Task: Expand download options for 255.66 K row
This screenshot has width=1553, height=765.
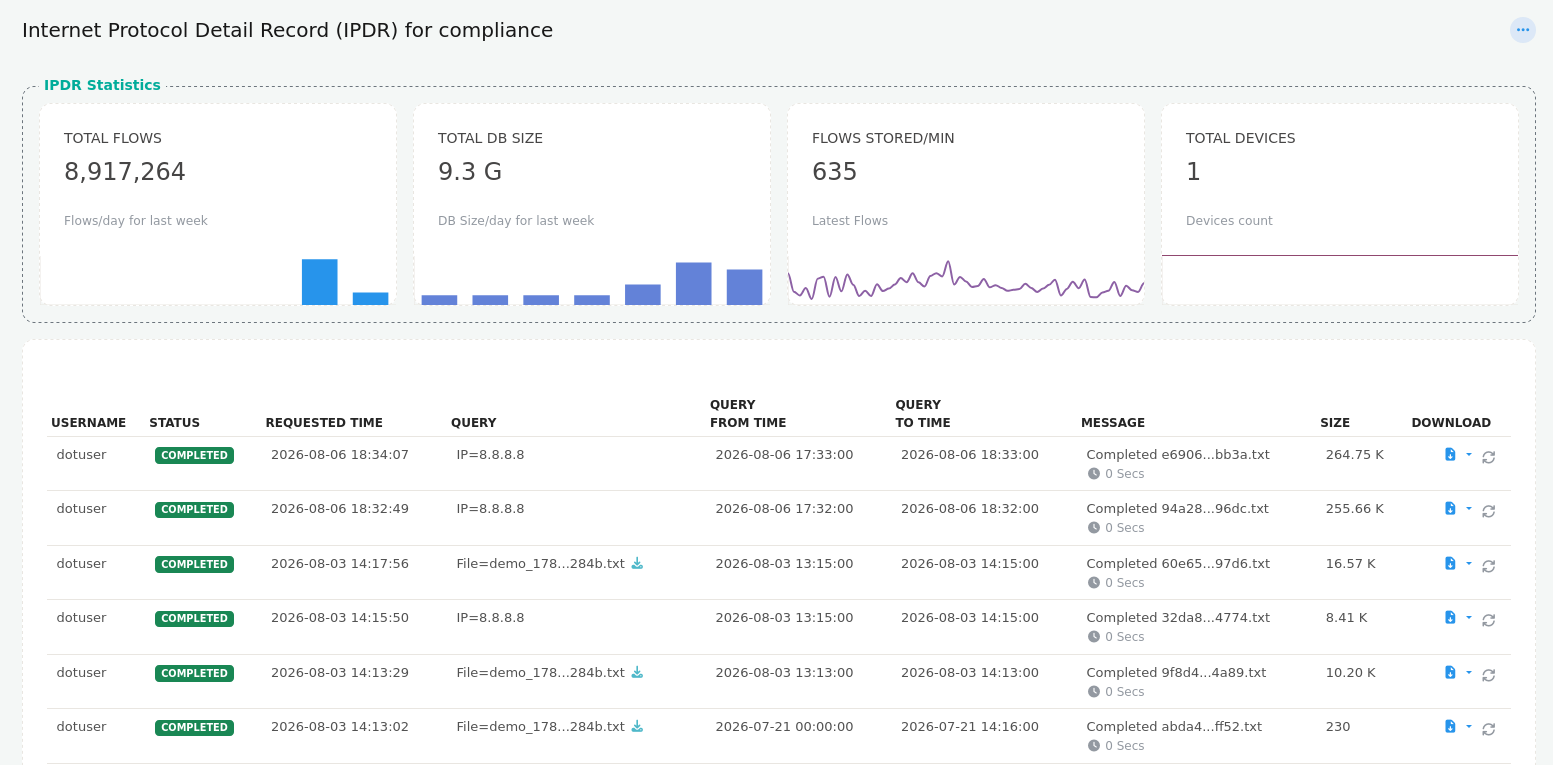Action: [1469, 508]
